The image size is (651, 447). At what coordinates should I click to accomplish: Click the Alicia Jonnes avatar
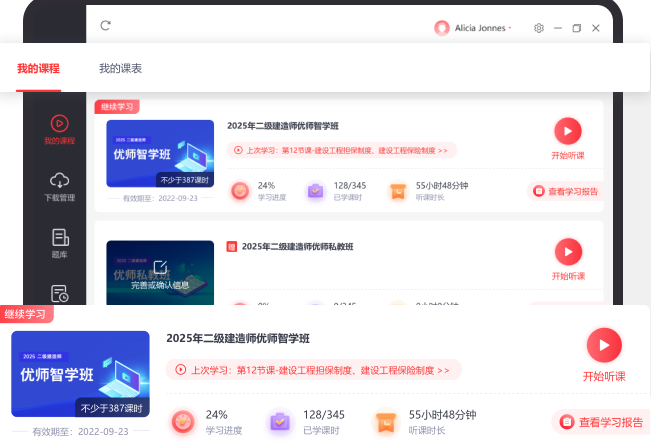pyautogui.click(x=442, y=28)
